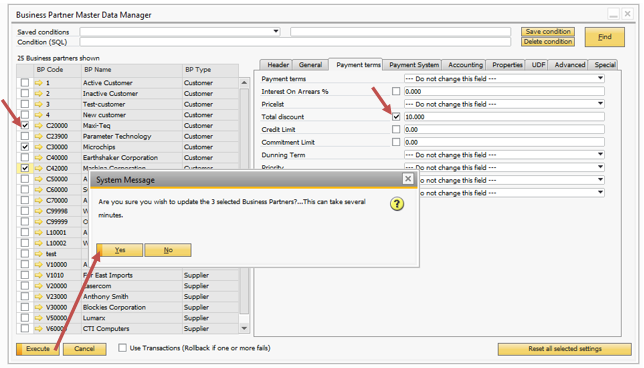Open link arrow for V50000 Lumarx

[39, 317]
